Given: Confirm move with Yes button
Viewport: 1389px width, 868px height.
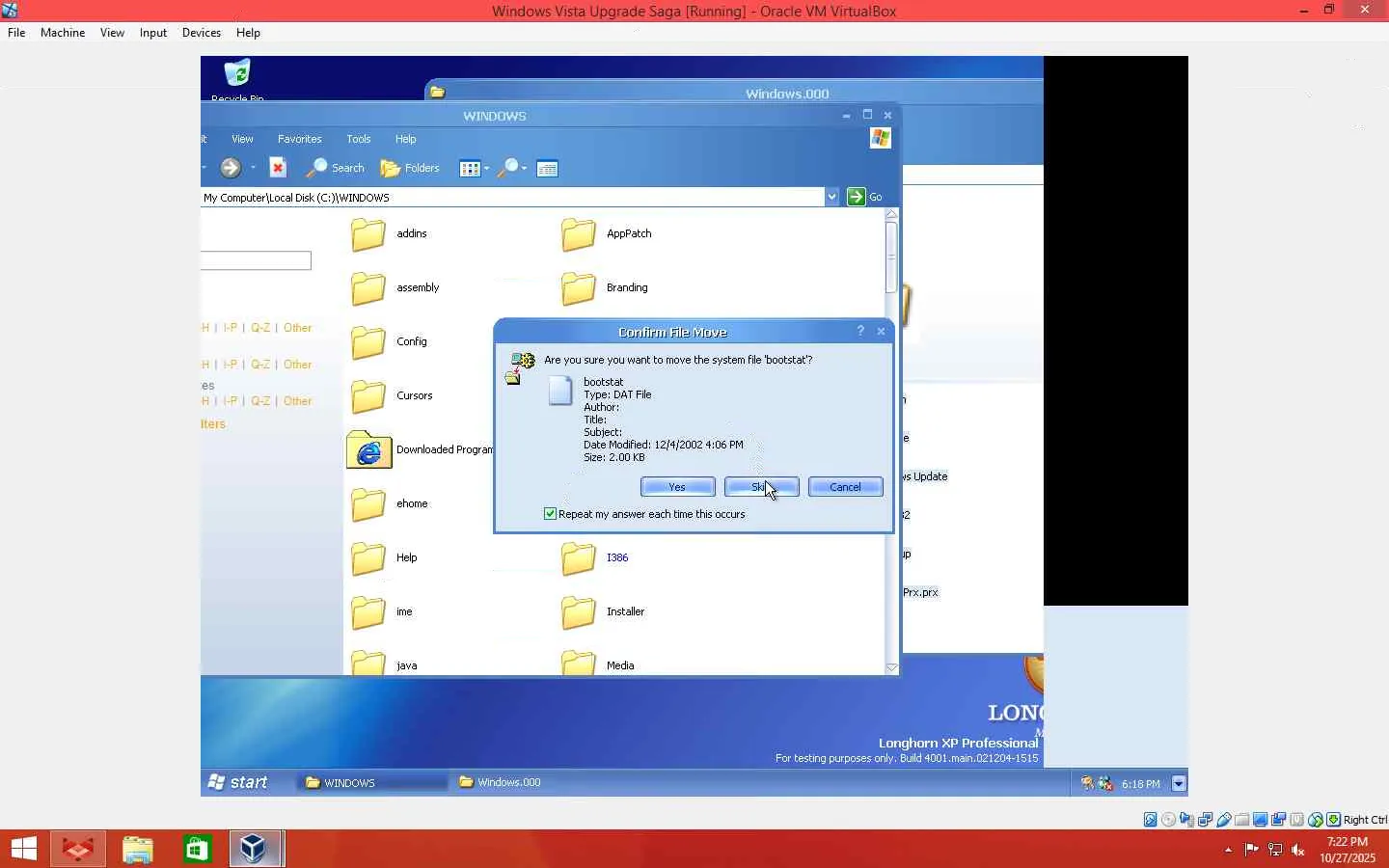Looking at the screenshot, I should 678,487.
